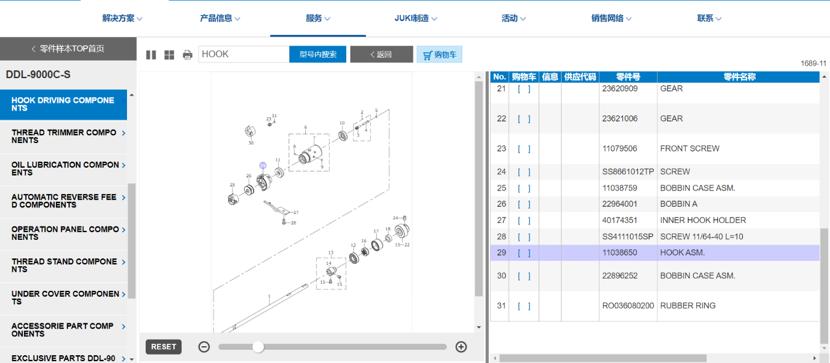Tick cart checkbox for HOOK ASM. row 29
830x363 pixels.
pyautogui.click(x=524, y=253)
